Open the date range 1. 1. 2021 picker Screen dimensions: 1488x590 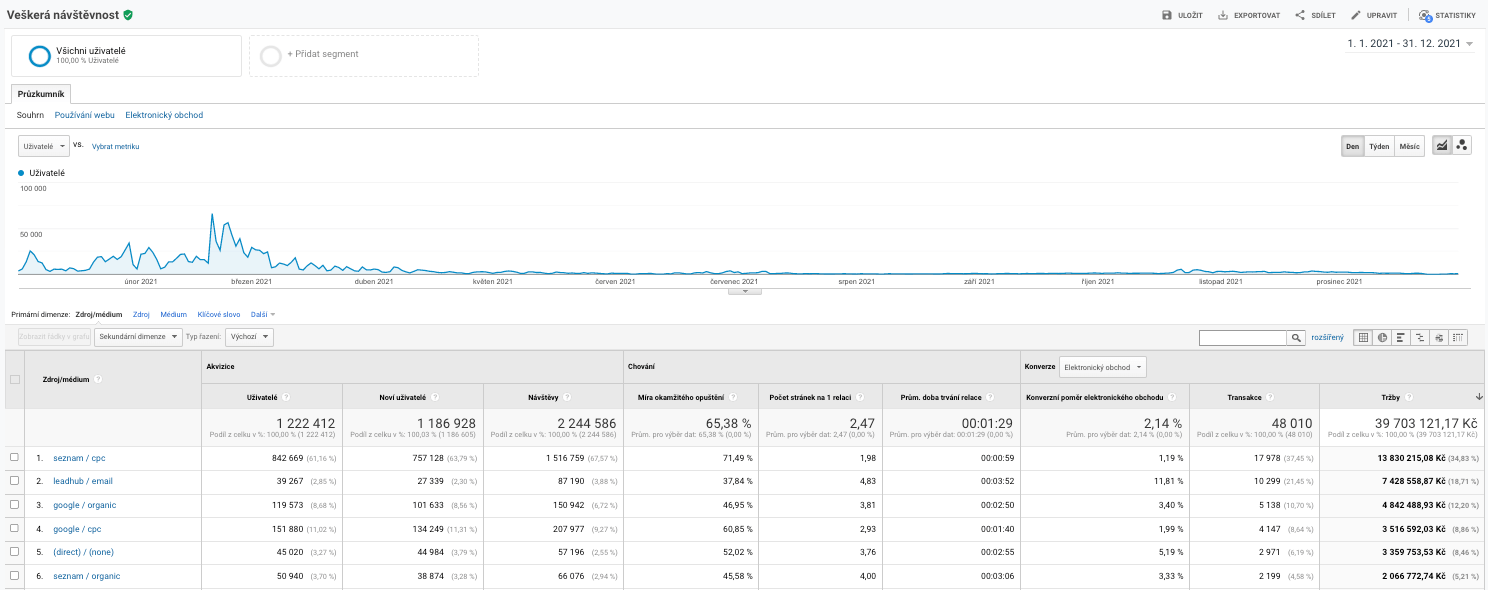click(x=1410, y=44)
